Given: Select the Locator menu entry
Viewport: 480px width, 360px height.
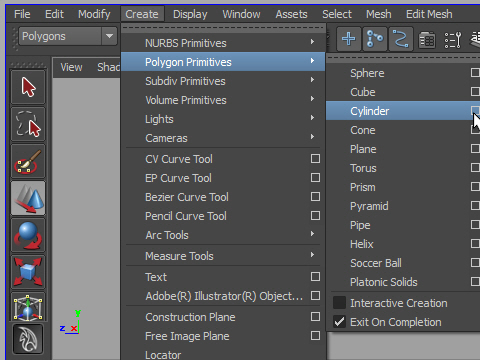Looking at the screenshot, I should tap(163, 355).
